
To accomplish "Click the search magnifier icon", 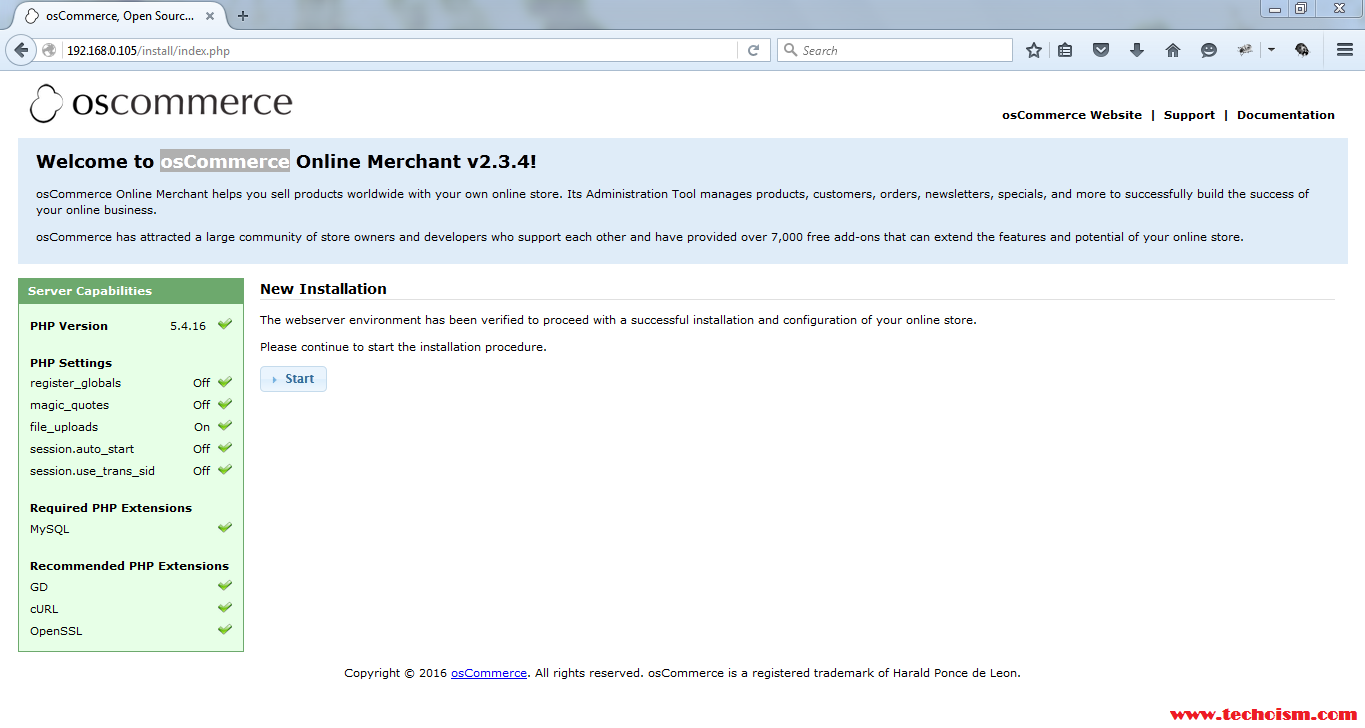I will coord(790,50).
